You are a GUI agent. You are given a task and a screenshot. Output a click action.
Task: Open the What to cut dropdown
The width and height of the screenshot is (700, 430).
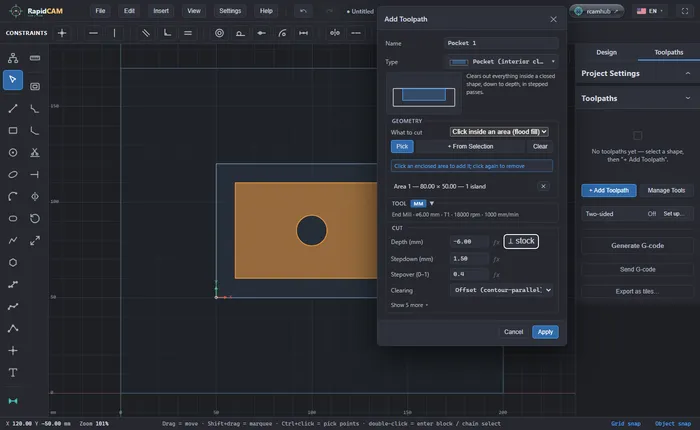[x=499, y=132]
